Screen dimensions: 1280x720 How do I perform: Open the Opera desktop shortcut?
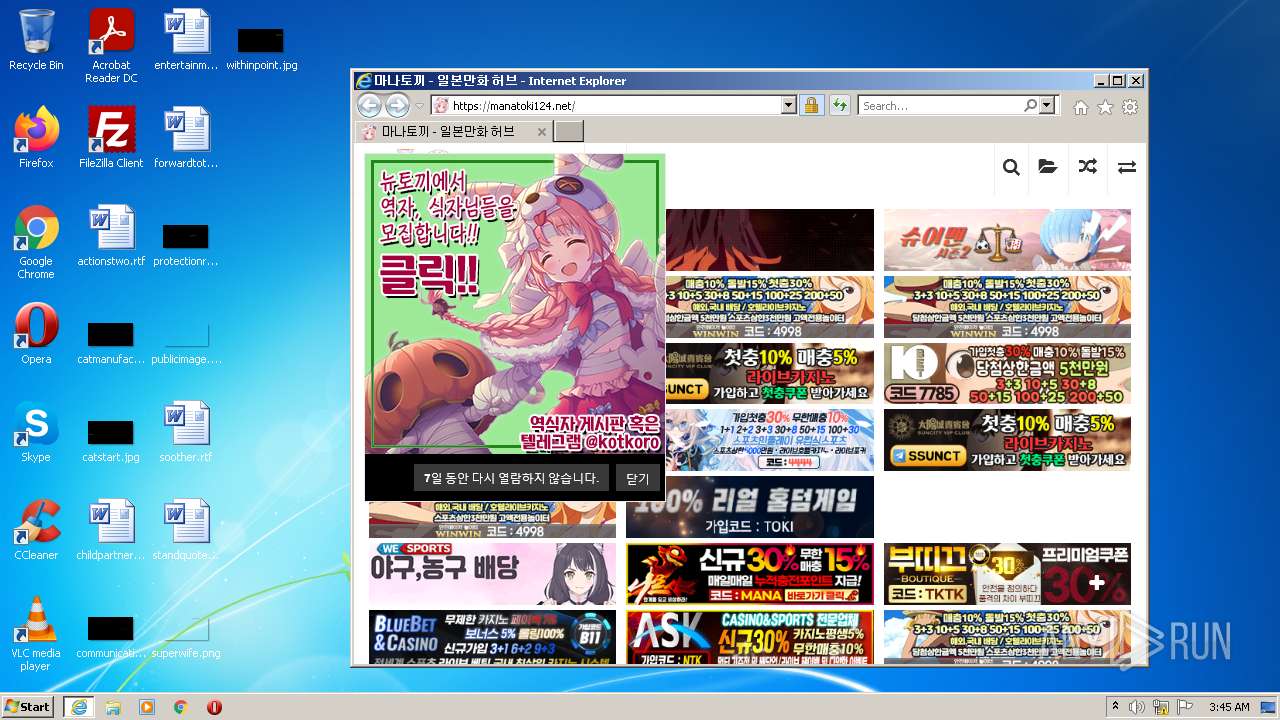(x=36, y=334)
